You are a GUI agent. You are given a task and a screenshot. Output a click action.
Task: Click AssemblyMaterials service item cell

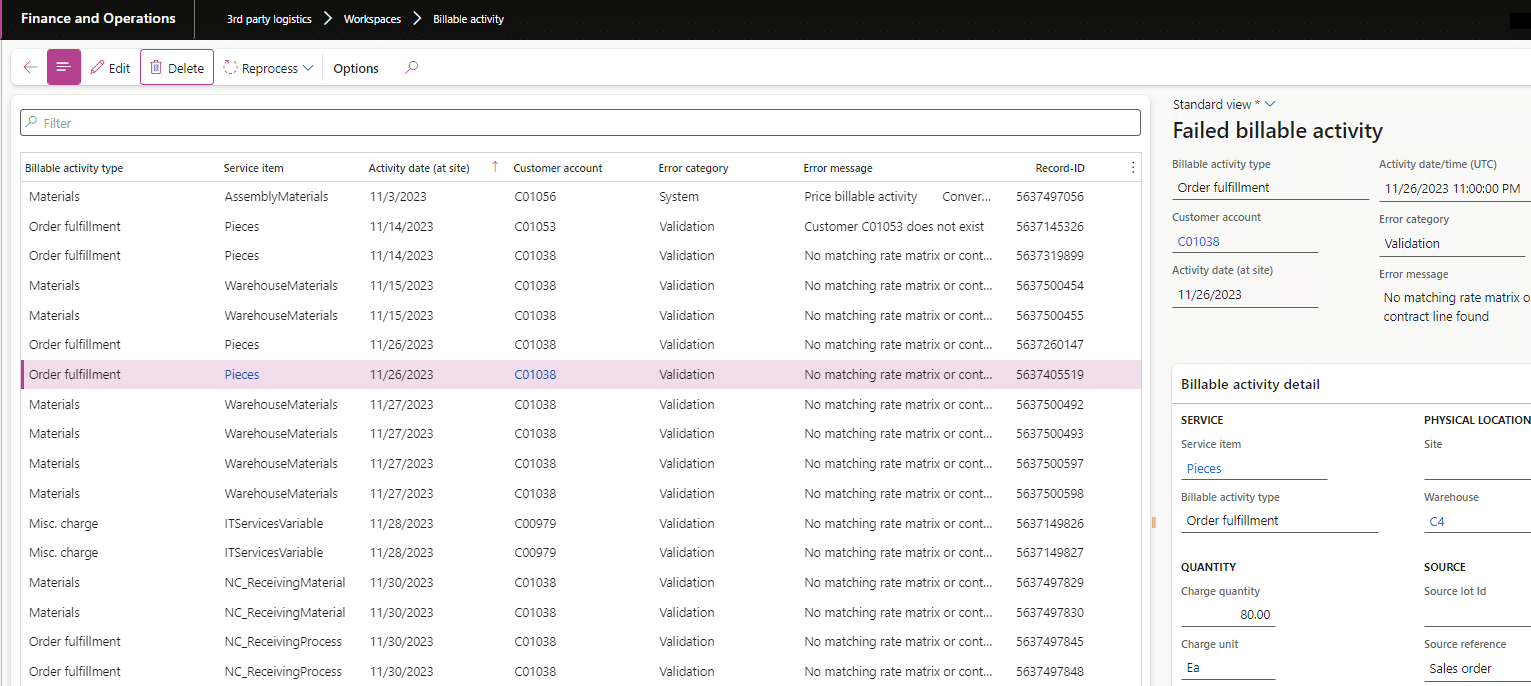[276, 197]
